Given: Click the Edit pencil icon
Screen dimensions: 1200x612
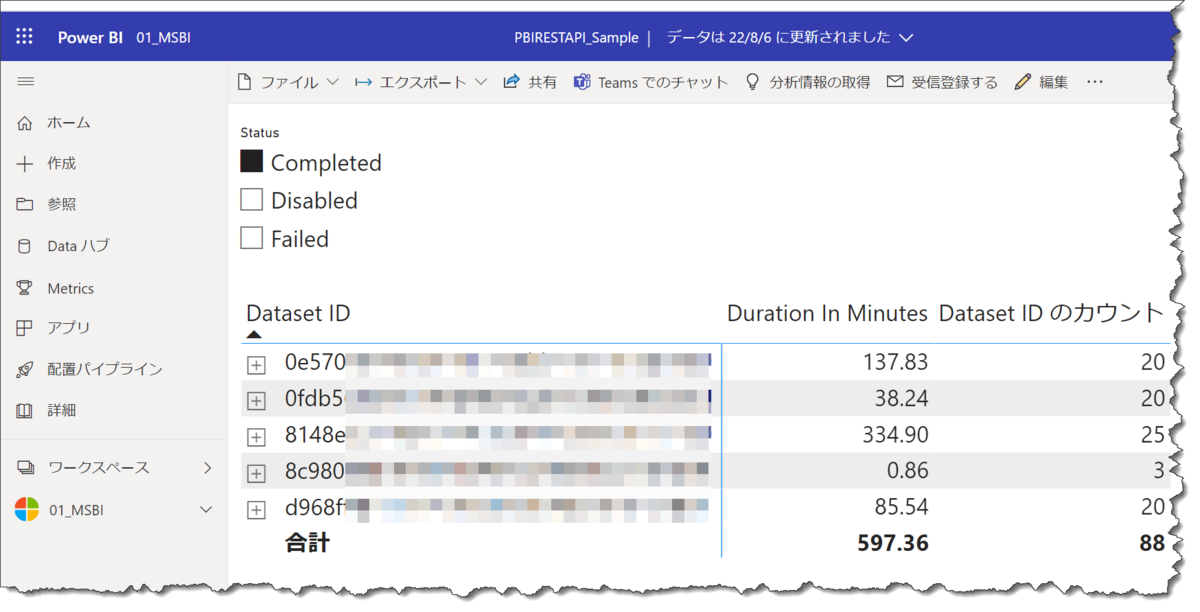Looking at the screenshot, I should click(1022, 82).
